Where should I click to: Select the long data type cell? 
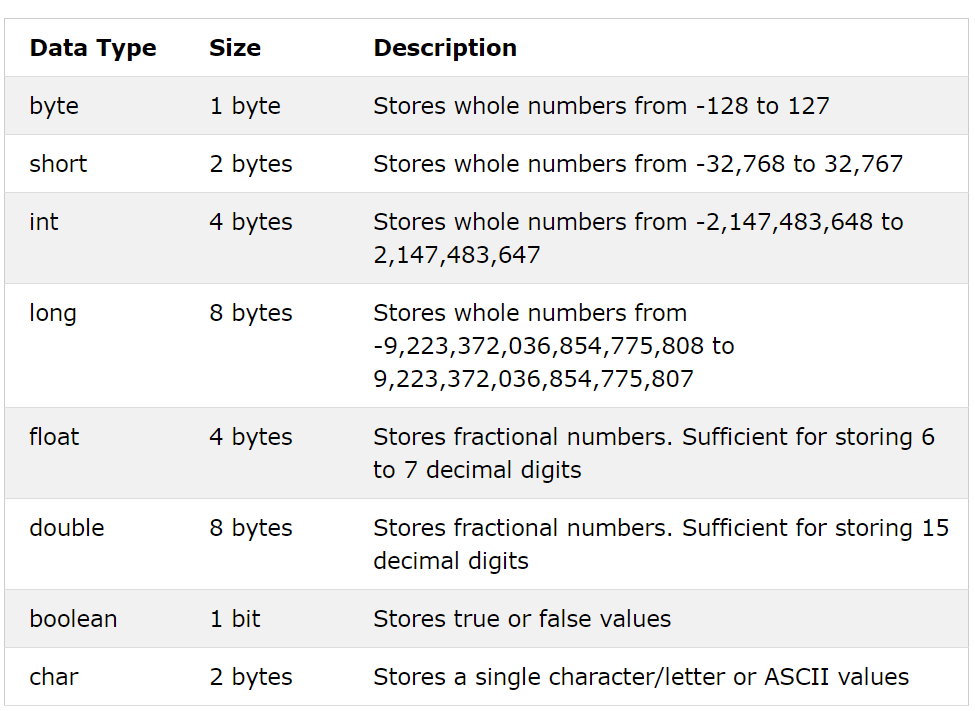(53, 313)
